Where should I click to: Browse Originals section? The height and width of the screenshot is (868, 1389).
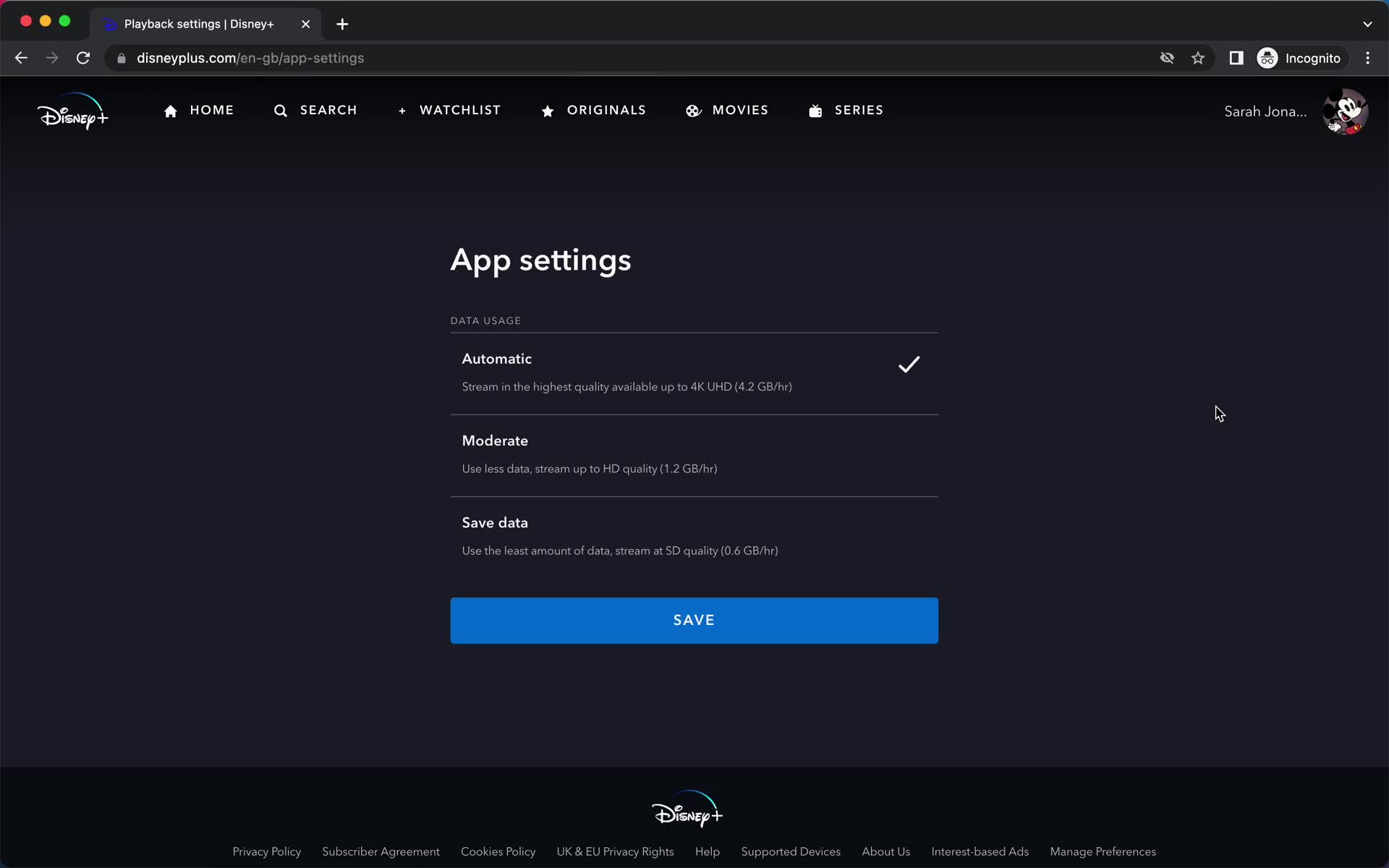click(593, 111)
